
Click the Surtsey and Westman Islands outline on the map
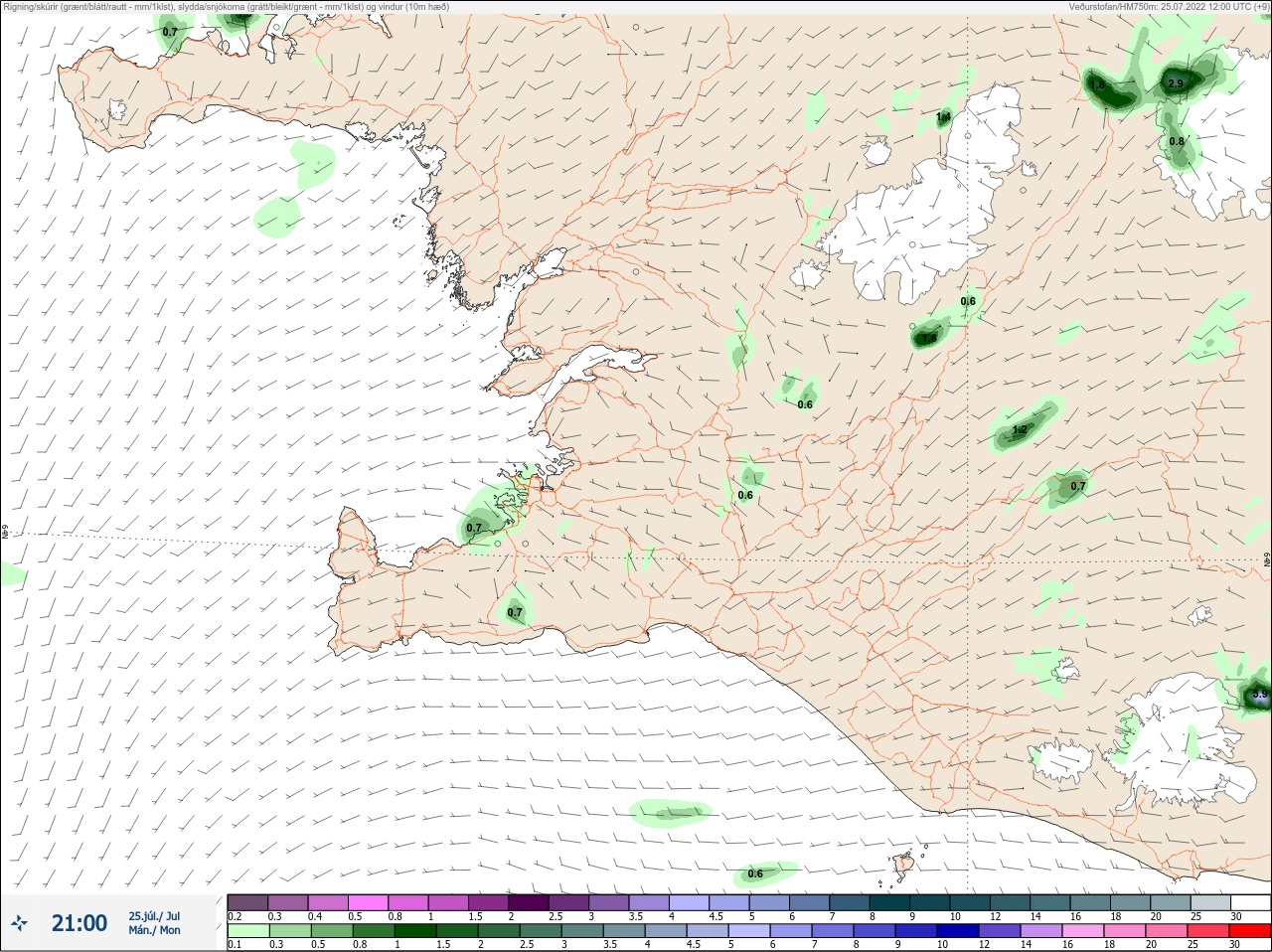(x=902, y=867)
